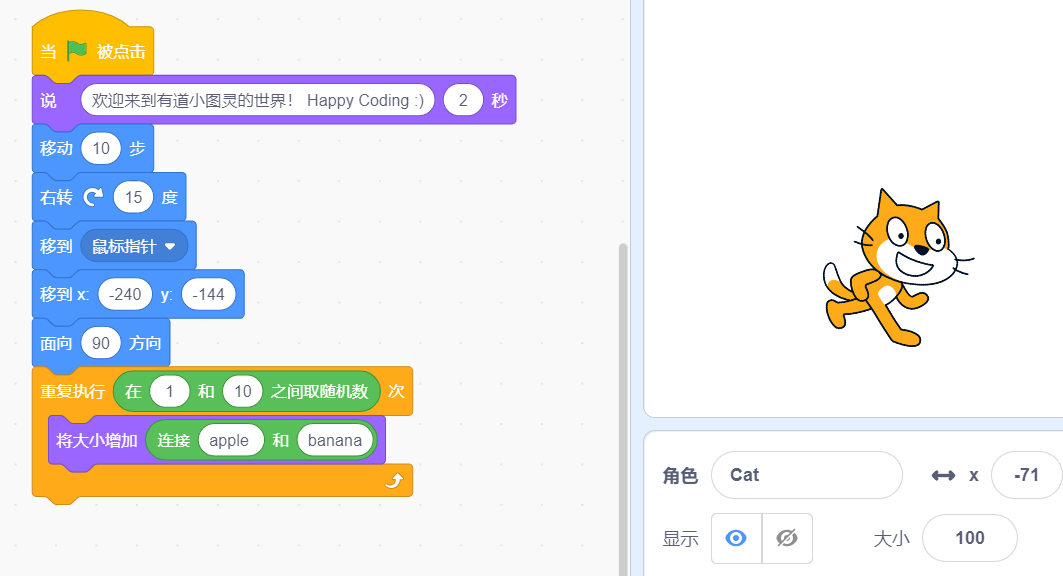This screenshot has height=576, width=1063.
Task: Click the sprite name field Cat
Action: (x=807, y=475)
